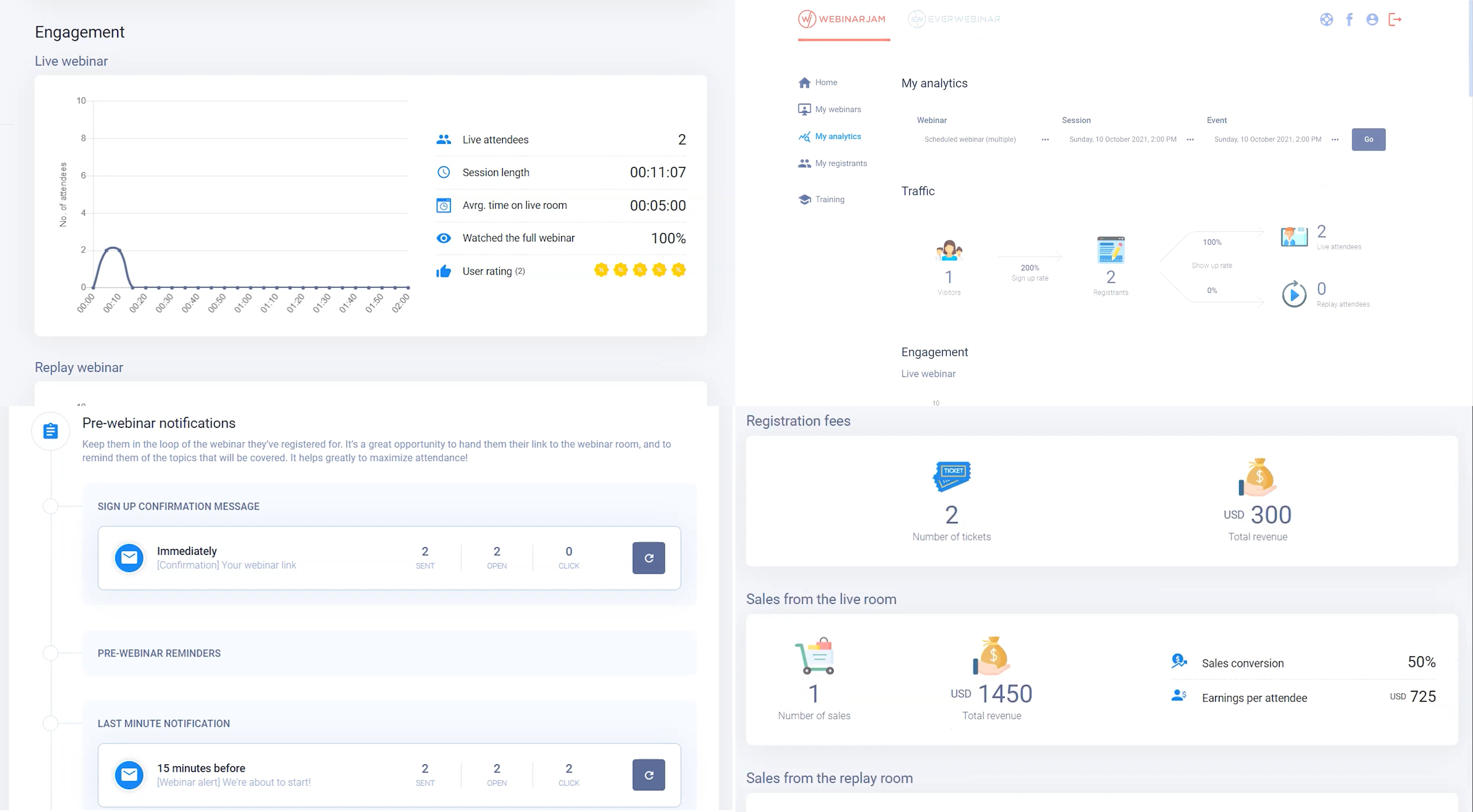
Task: Click refresh button on confirmation message
Action: click(649, 557)
